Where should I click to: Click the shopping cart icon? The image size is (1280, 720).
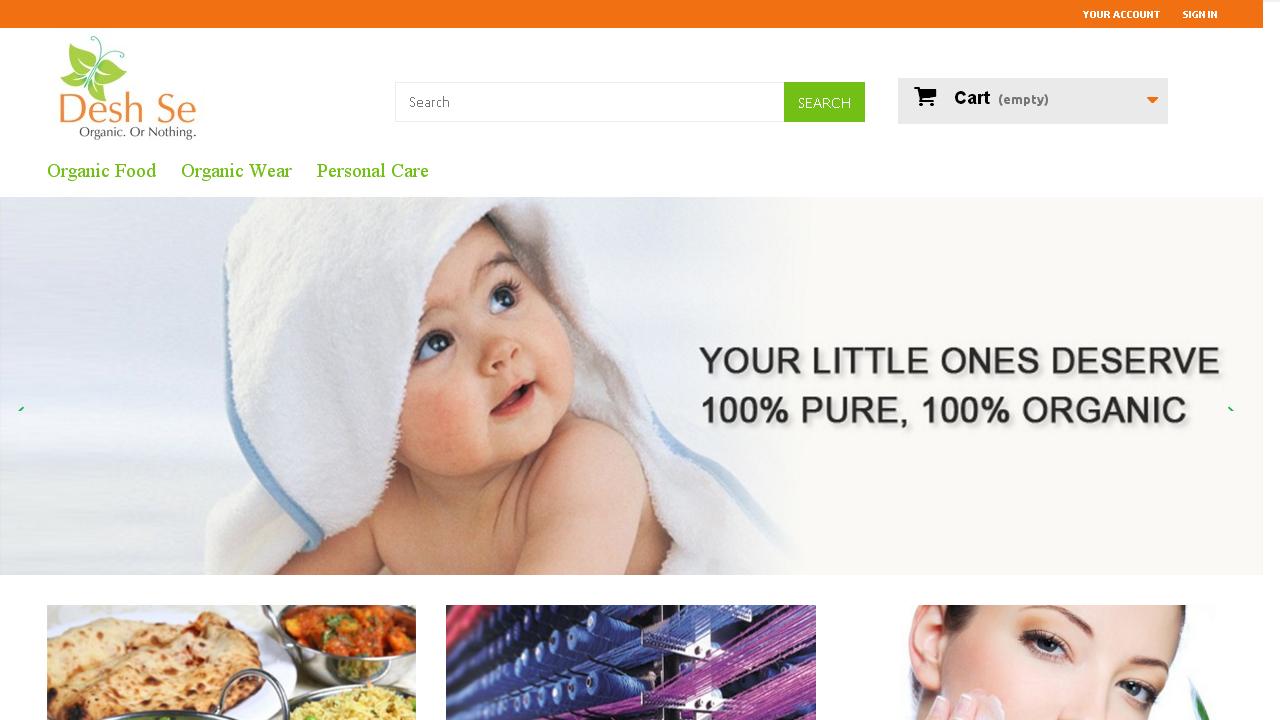pyautogui.click(x=926, y=97)
